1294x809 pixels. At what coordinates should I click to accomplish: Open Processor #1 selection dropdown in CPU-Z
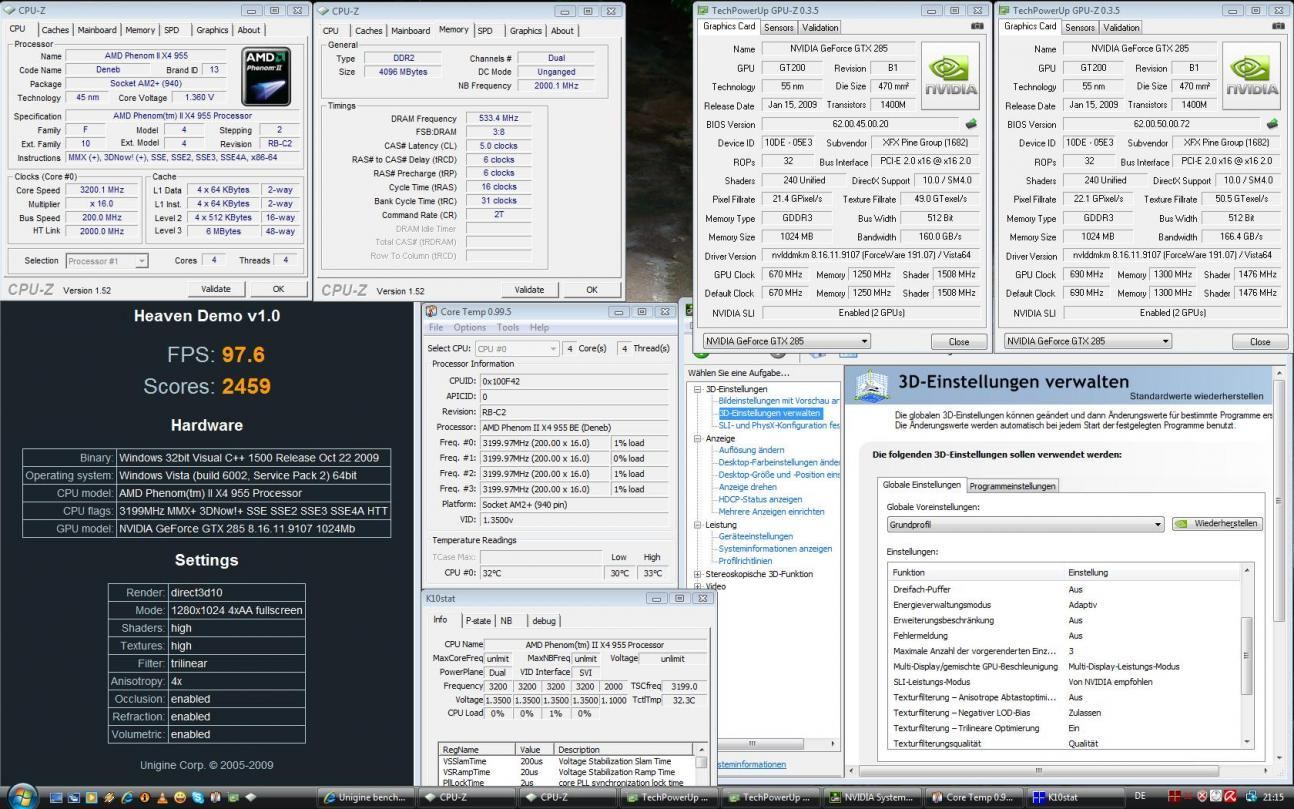(x=107, y=261)
